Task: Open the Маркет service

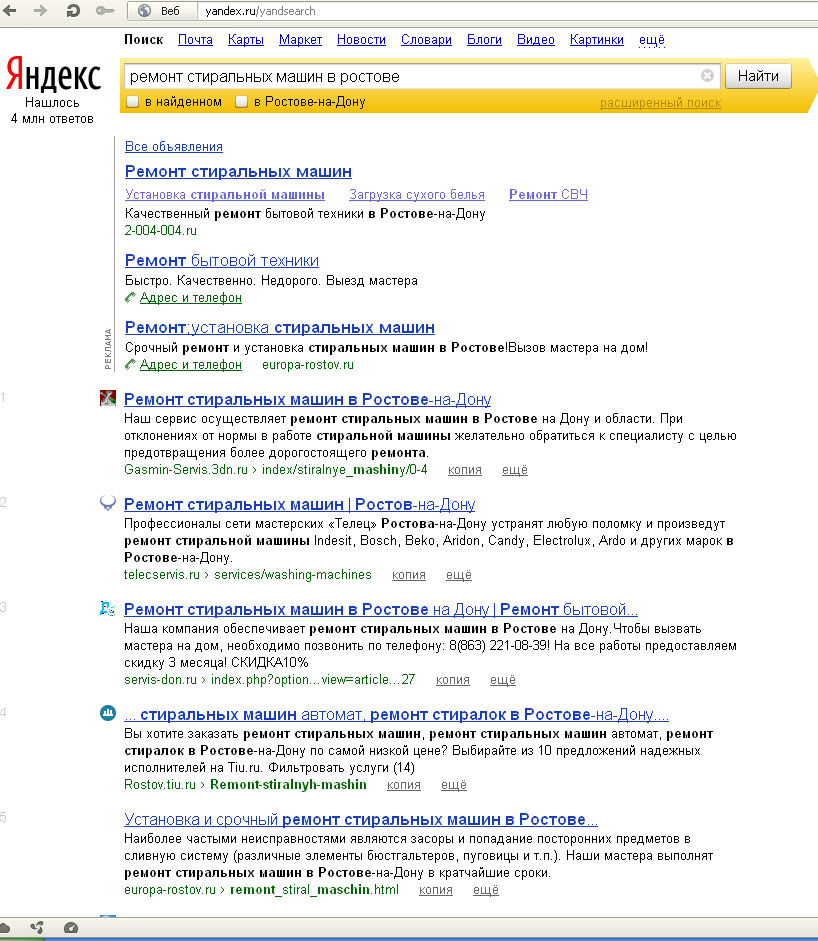Action: pyautogui.click(x=300, y=40)
